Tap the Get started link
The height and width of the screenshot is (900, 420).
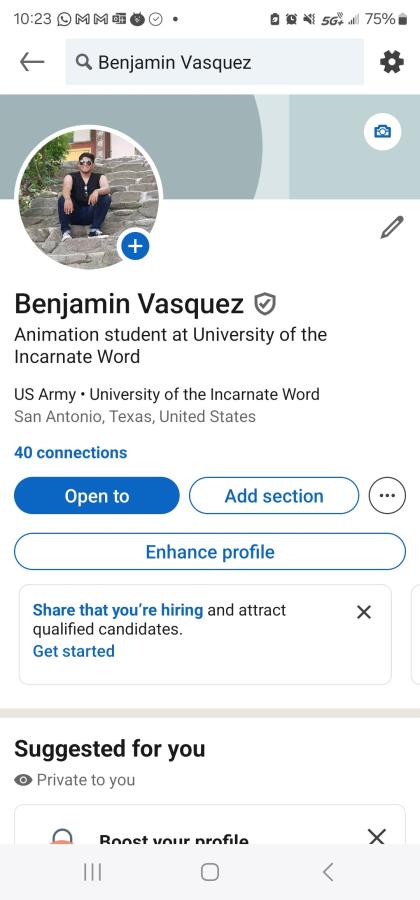[73, 651]
